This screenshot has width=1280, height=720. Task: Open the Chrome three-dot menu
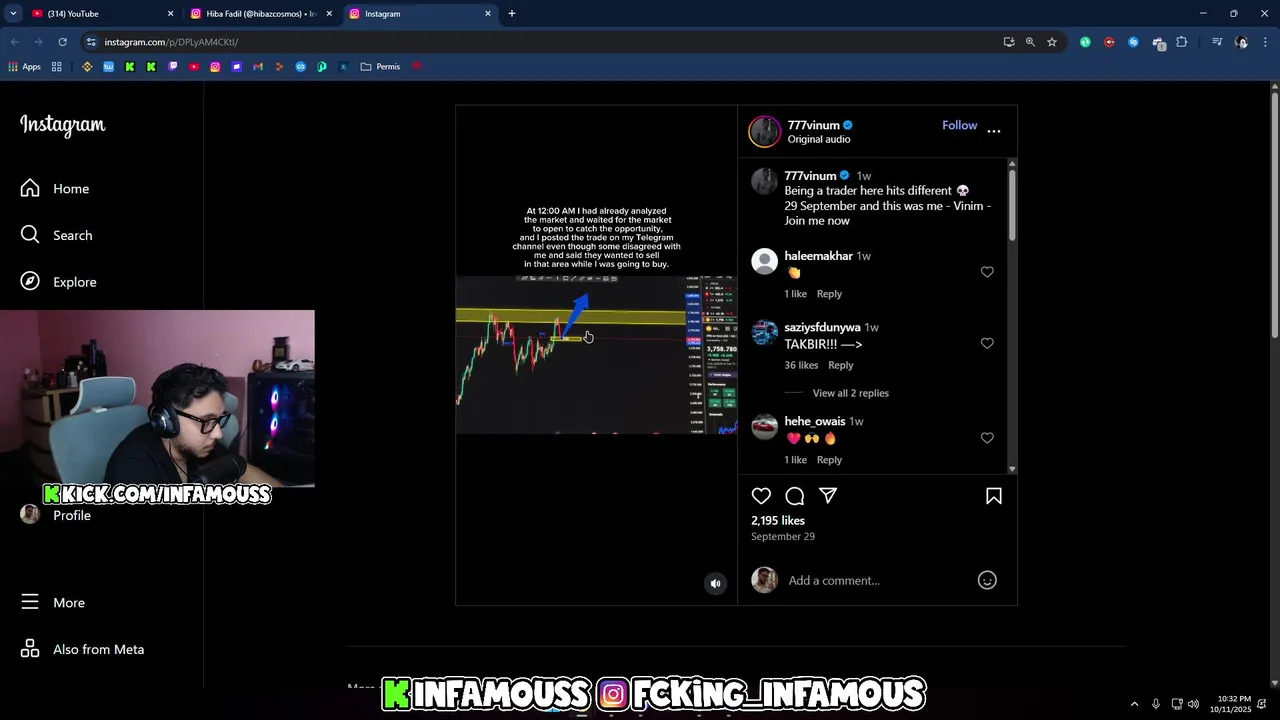1265,42
